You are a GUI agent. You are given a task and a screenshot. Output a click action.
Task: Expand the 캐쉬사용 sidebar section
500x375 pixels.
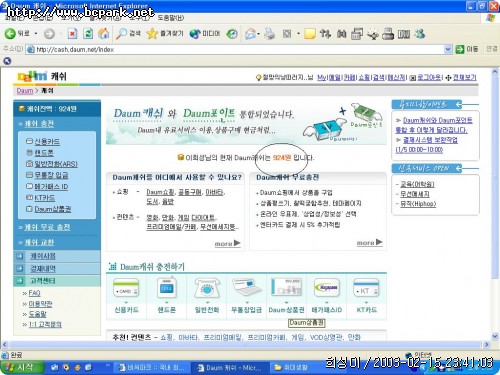point(43,256)
